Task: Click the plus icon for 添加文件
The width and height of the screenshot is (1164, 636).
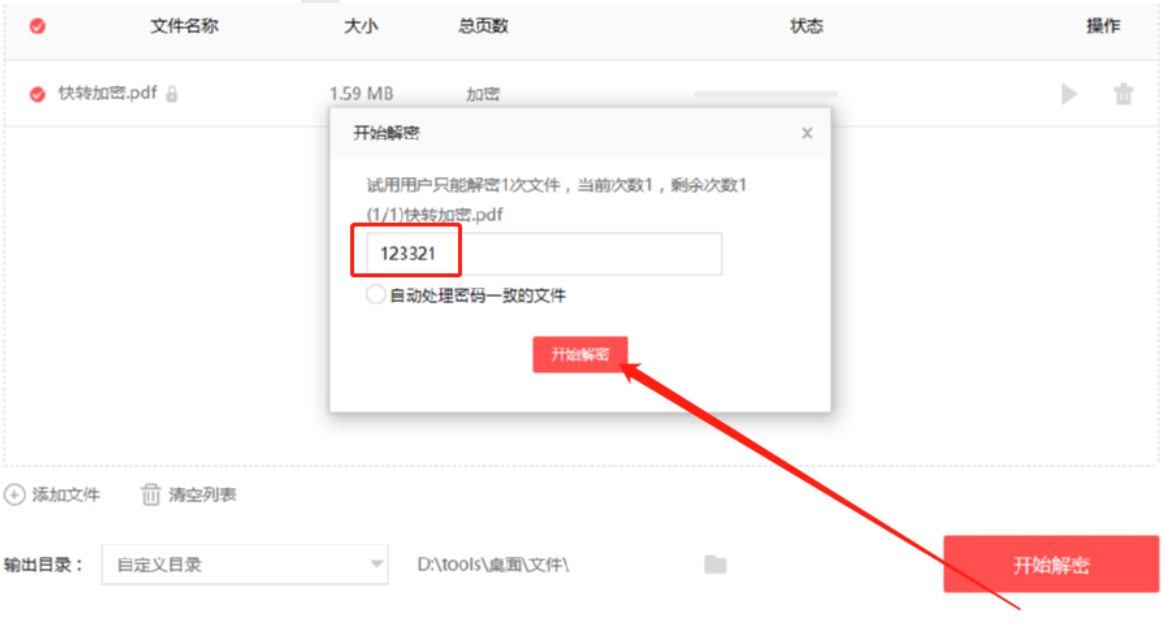Action: point(15,495)
